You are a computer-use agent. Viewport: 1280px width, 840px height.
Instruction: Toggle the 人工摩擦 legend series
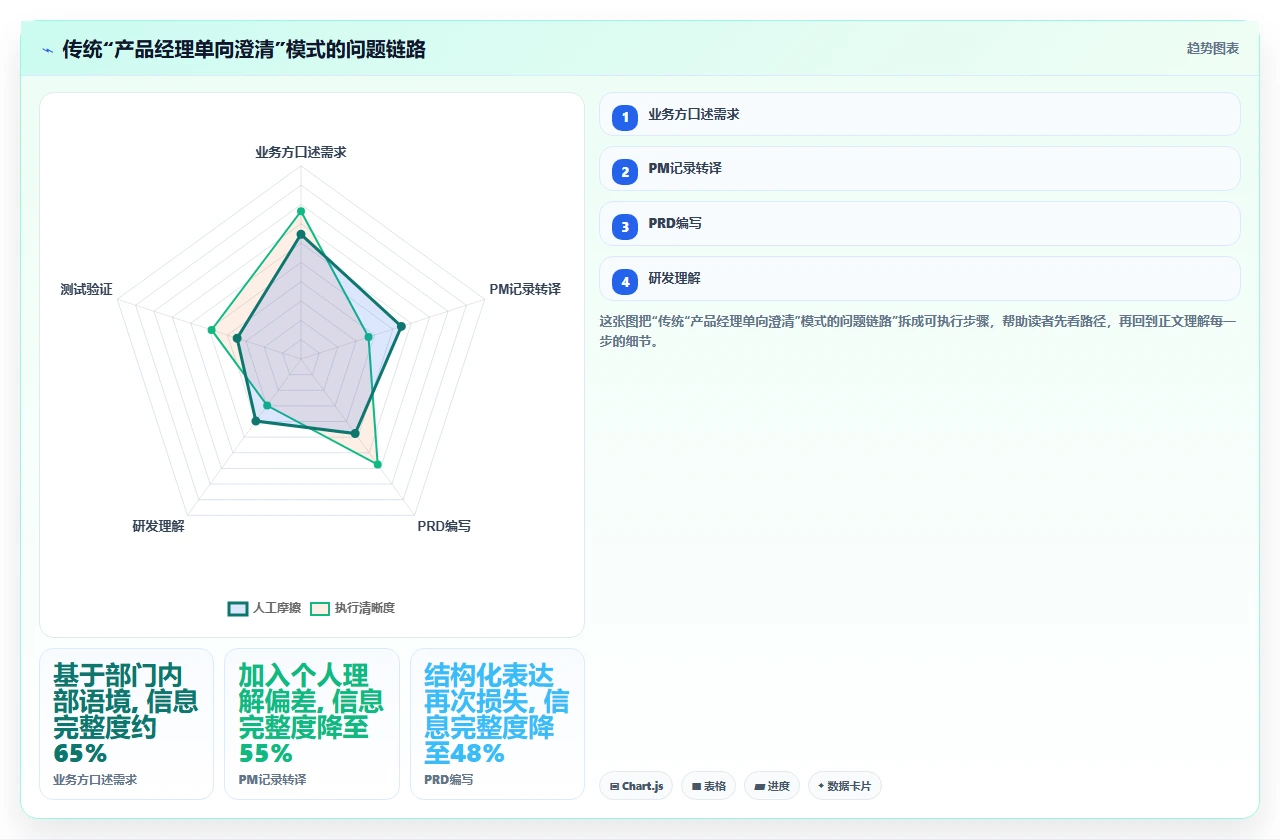click(264, 608)
